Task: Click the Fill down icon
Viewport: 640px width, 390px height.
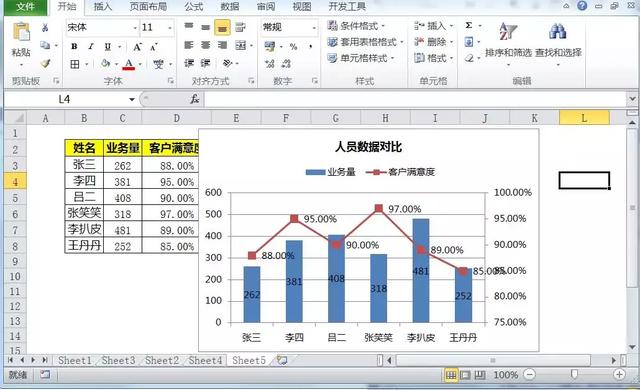Action: [x=469, y=42]
